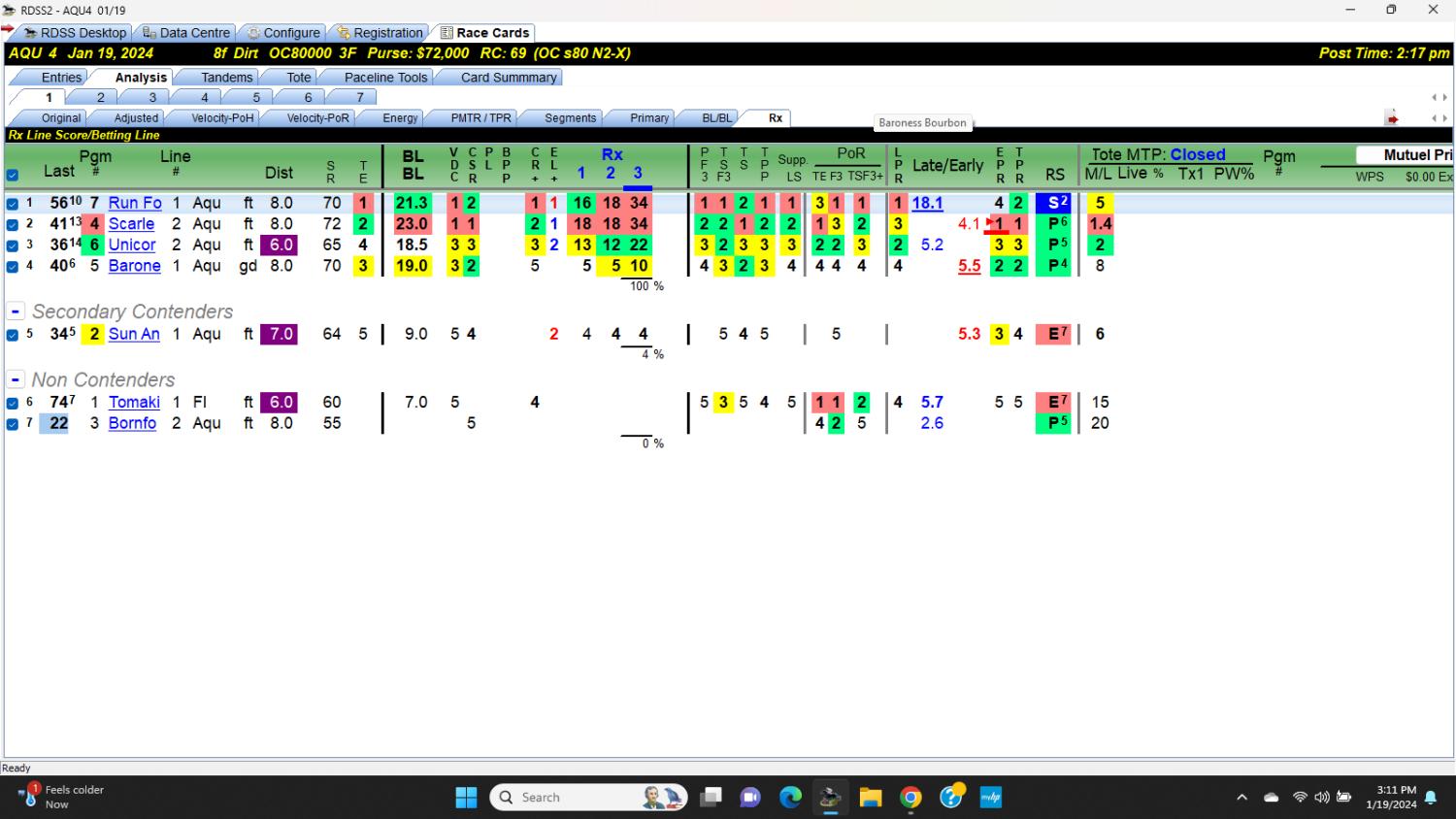Viewport: 1456px width, 819px height.
Task: Uncheck horse 2 Scarle checkbox
Action: click(x=13, y=224)
